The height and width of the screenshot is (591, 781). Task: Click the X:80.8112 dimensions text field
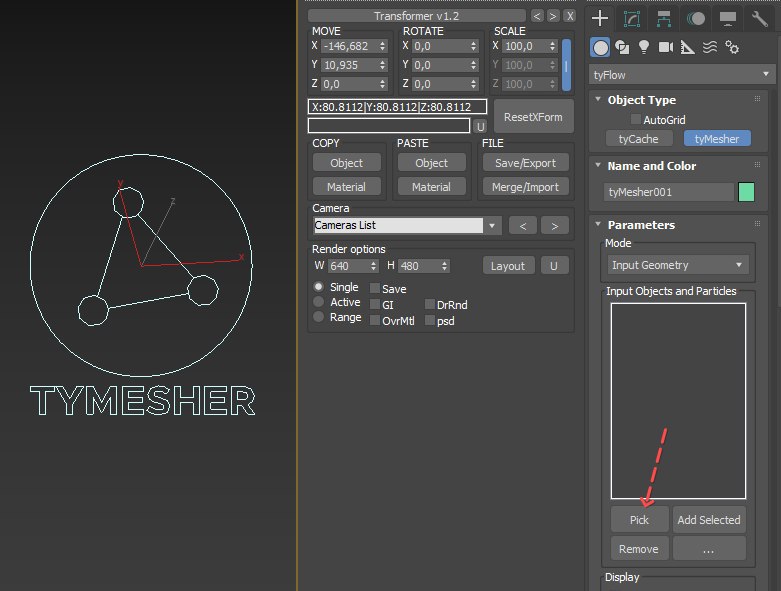pos(397,107)
